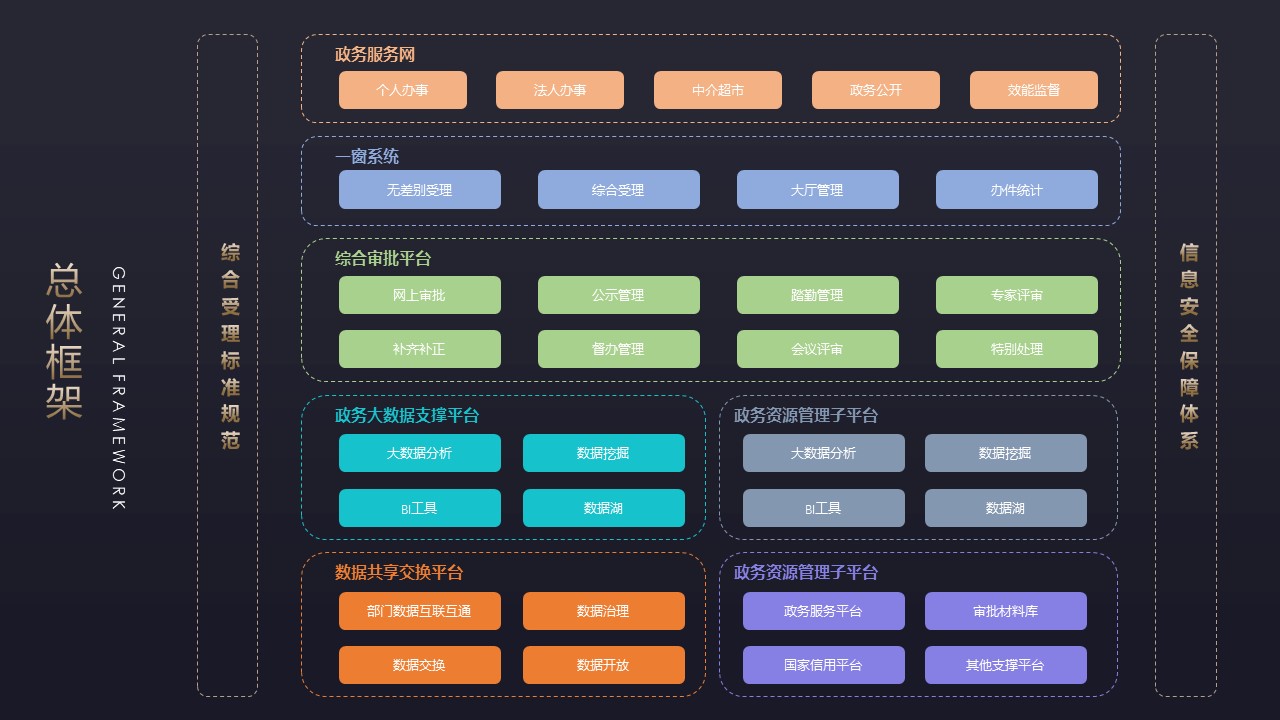
Task: Click the 数据开放 button
Action: [603, 665]
